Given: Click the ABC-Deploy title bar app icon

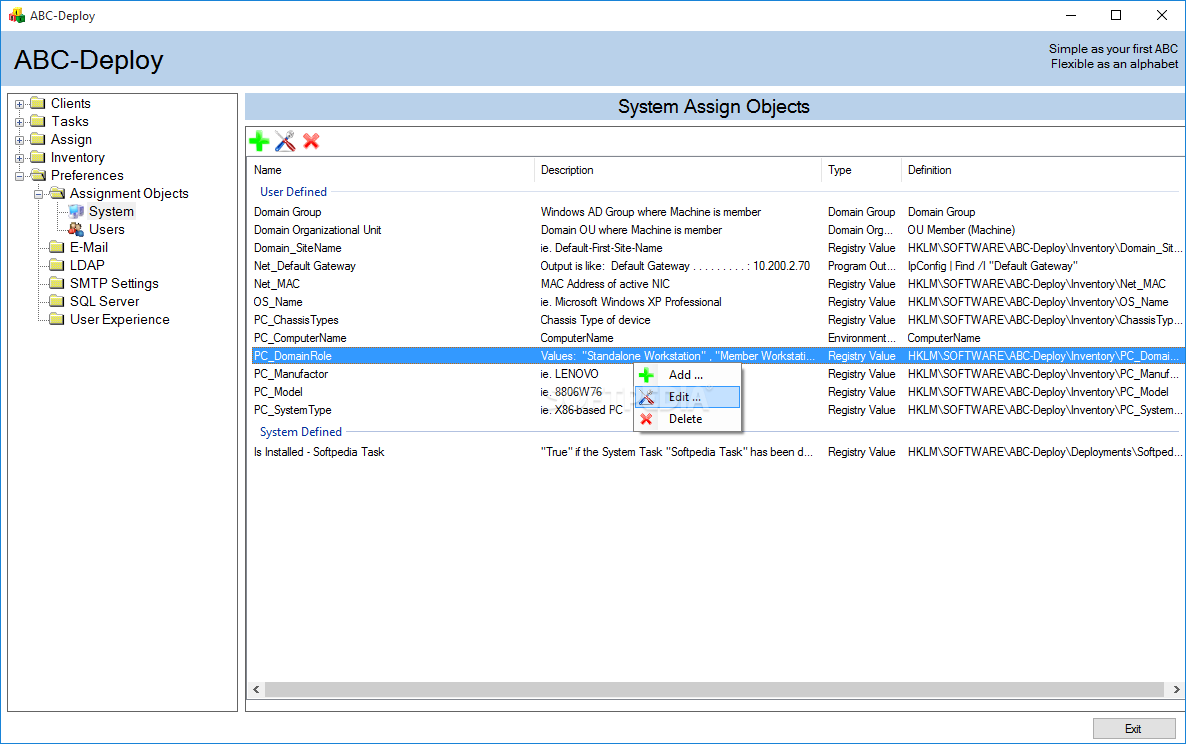Looking at the screenshot, I should (17, 15).
